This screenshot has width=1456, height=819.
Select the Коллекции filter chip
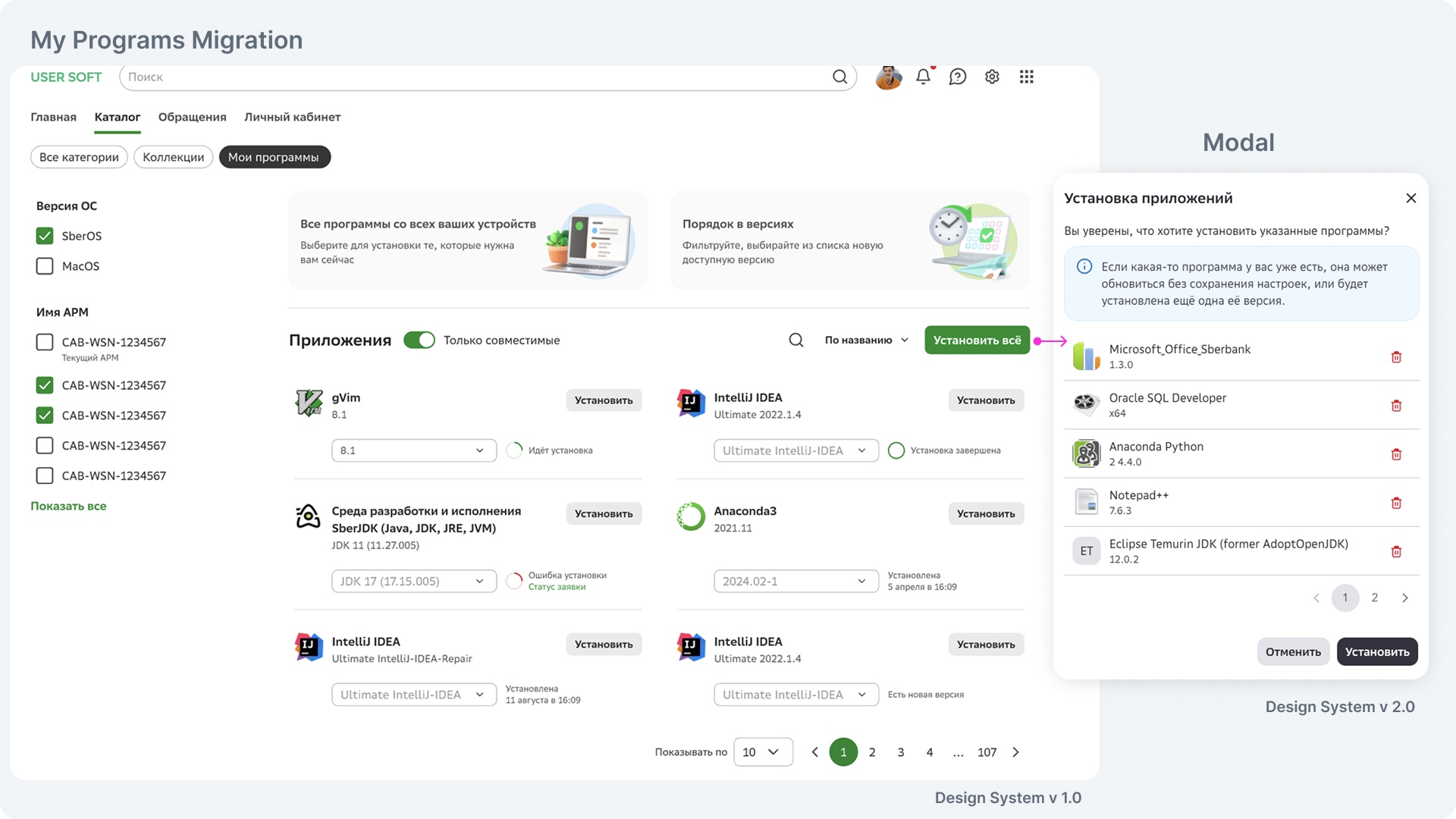click(173, 157)
